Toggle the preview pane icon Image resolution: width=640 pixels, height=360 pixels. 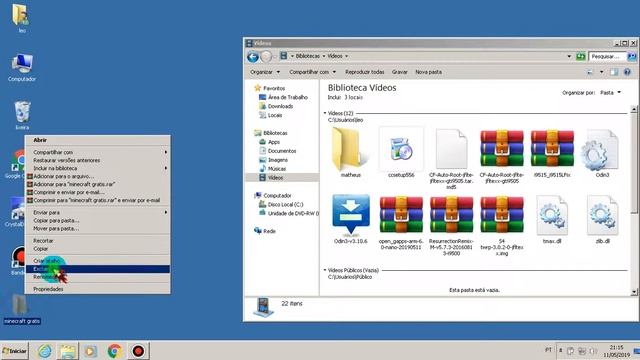(x=614, y=72)
